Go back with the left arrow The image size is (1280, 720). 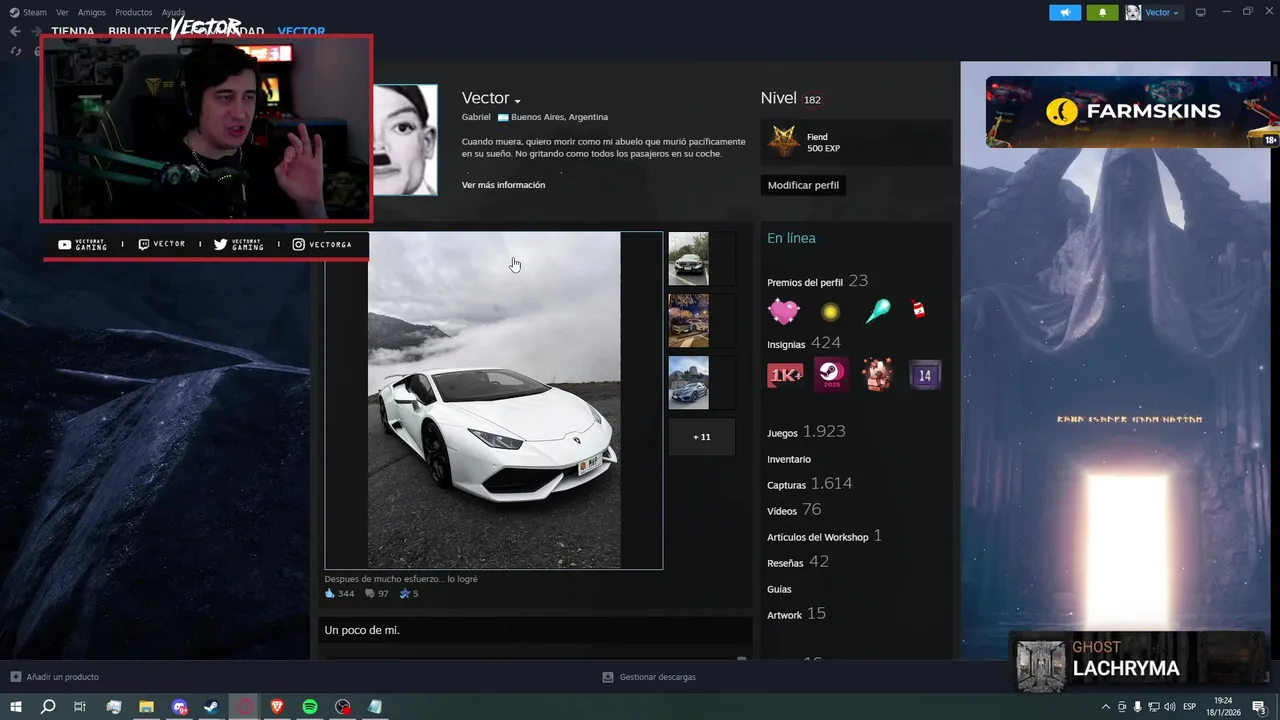coord(15,31)
